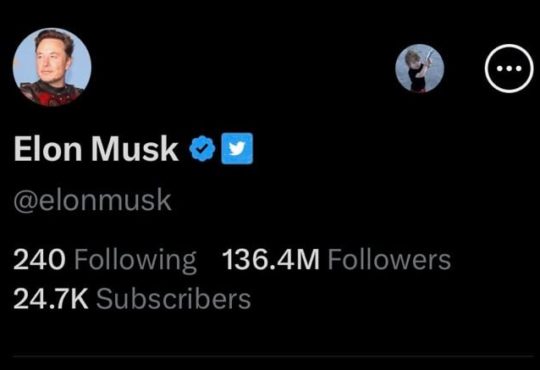Open the 24.7K Subscribers list
Image resolution: width=540 pixels, height=370 pixels.
click(132, 299)
